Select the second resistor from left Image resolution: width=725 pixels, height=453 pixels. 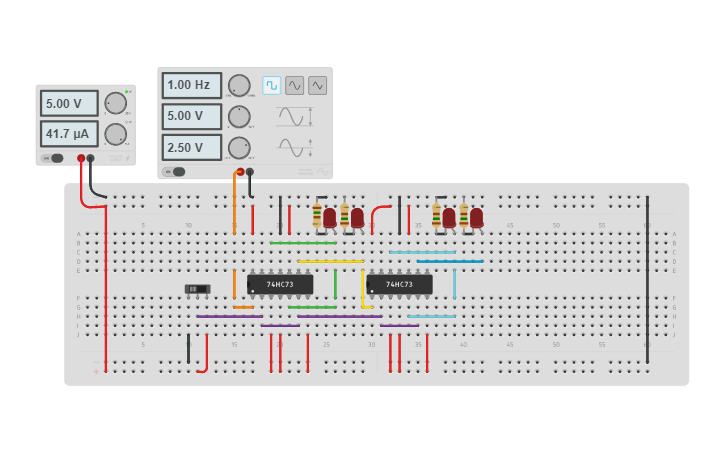point(344,215)
